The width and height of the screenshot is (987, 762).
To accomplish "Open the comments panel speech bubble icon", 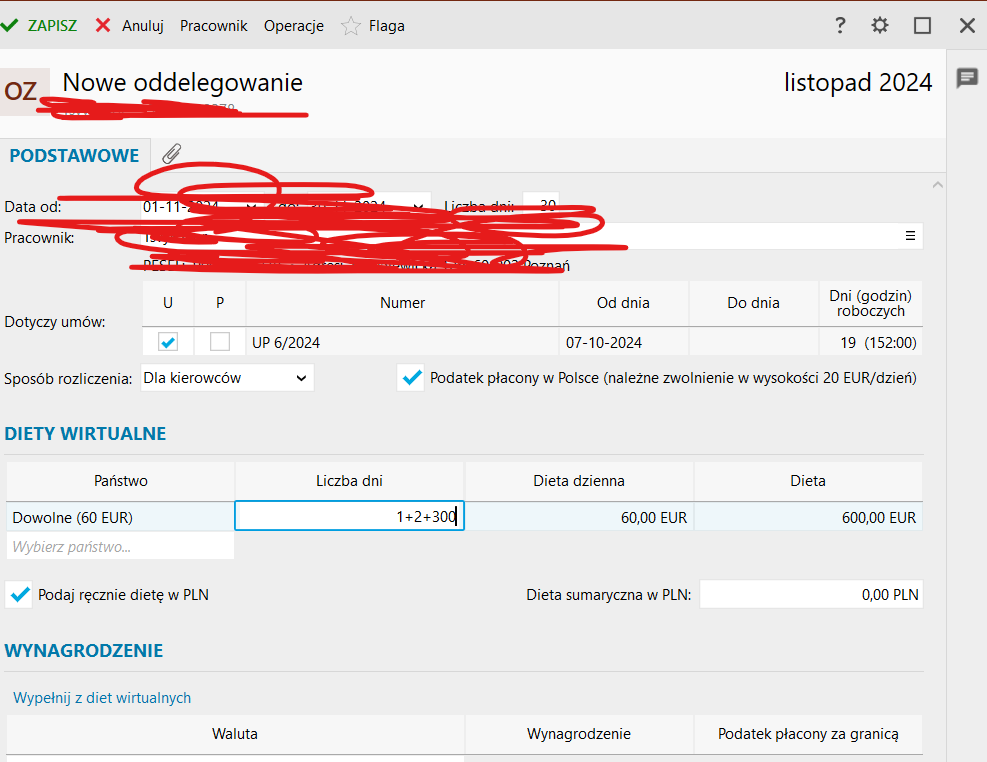I will click(x=967, y=78).
